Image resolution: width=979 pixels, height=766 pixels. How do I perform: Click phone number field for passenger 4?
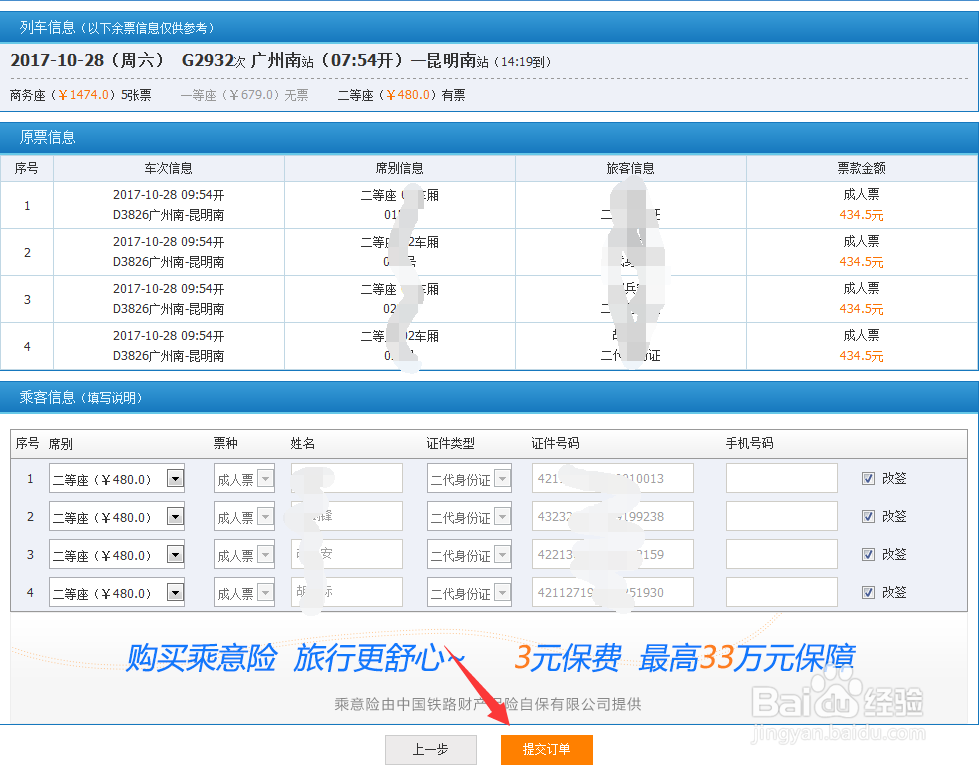point(782,592)
